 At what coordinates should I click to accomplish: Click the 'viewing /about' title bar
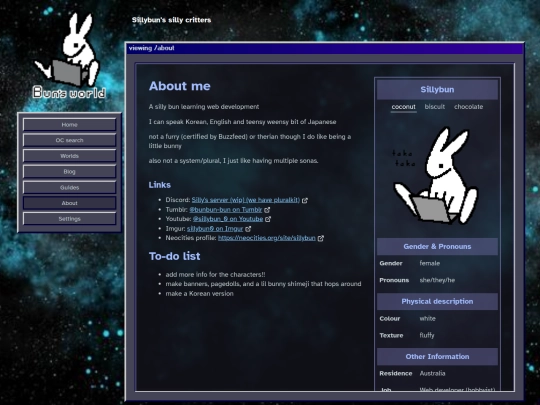click(x=325, y=48)
